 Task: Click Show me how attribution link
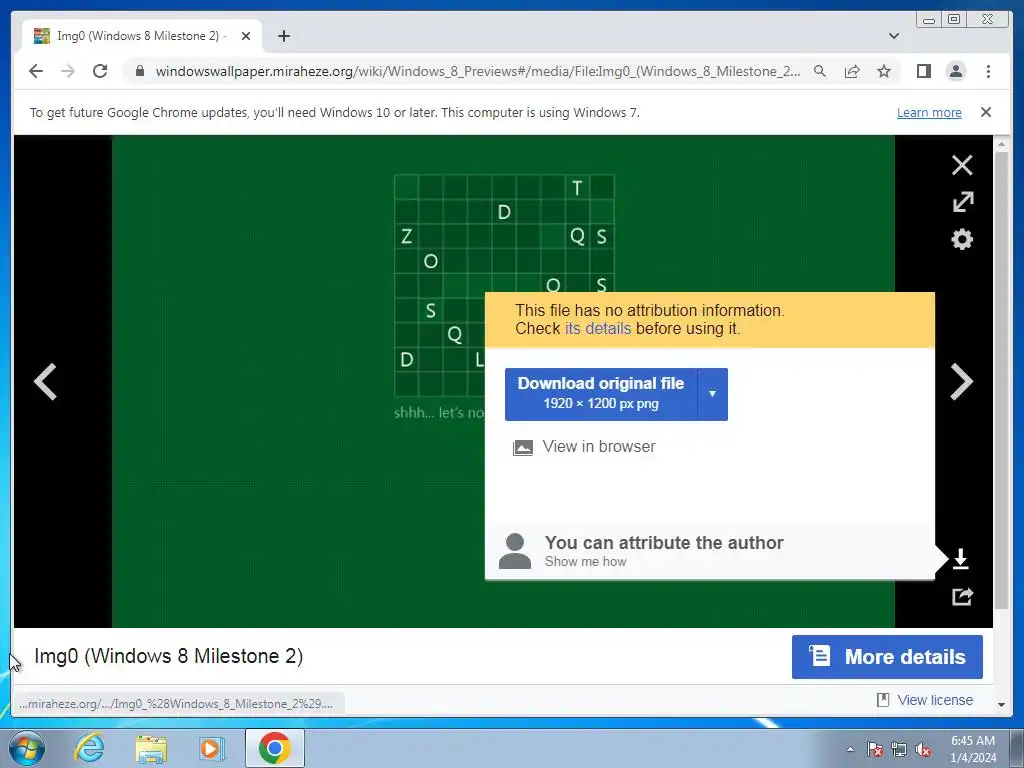(585, 562)
